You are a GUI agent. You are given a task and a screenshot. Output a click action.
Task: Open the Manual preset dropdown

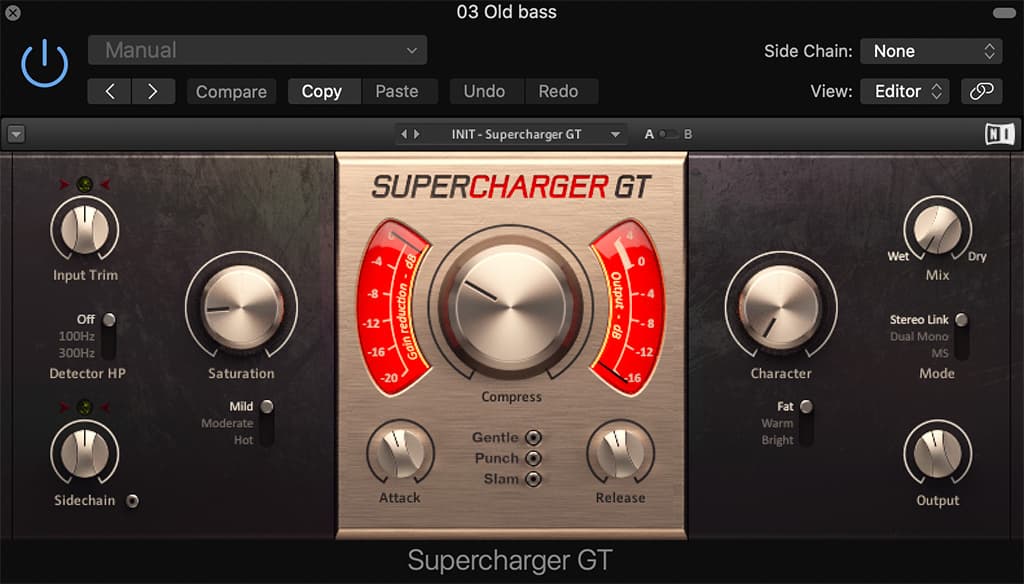coord(257,50)
